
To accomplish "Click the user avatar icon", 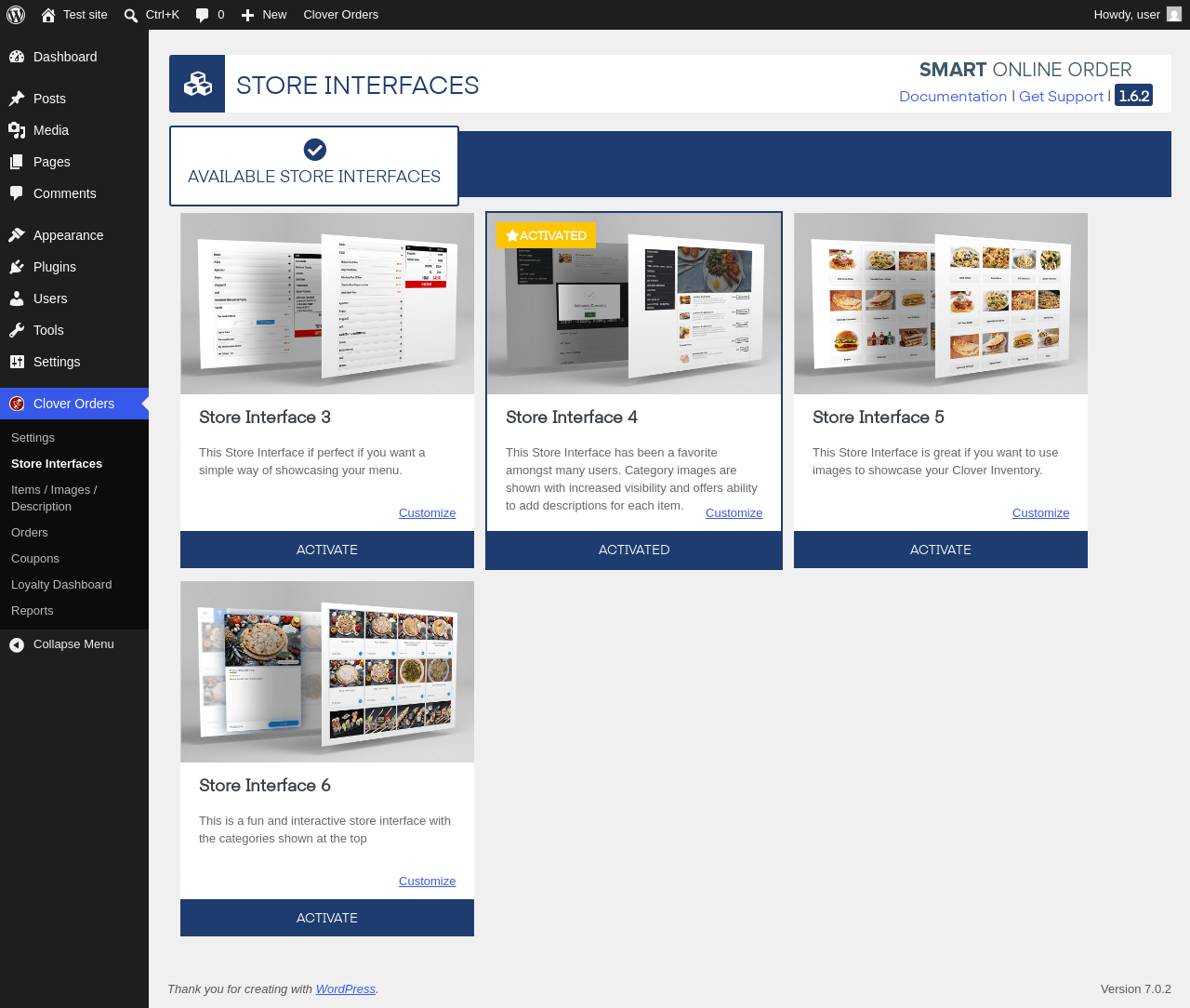I will pyautogui.click(x=1174, y=15).
